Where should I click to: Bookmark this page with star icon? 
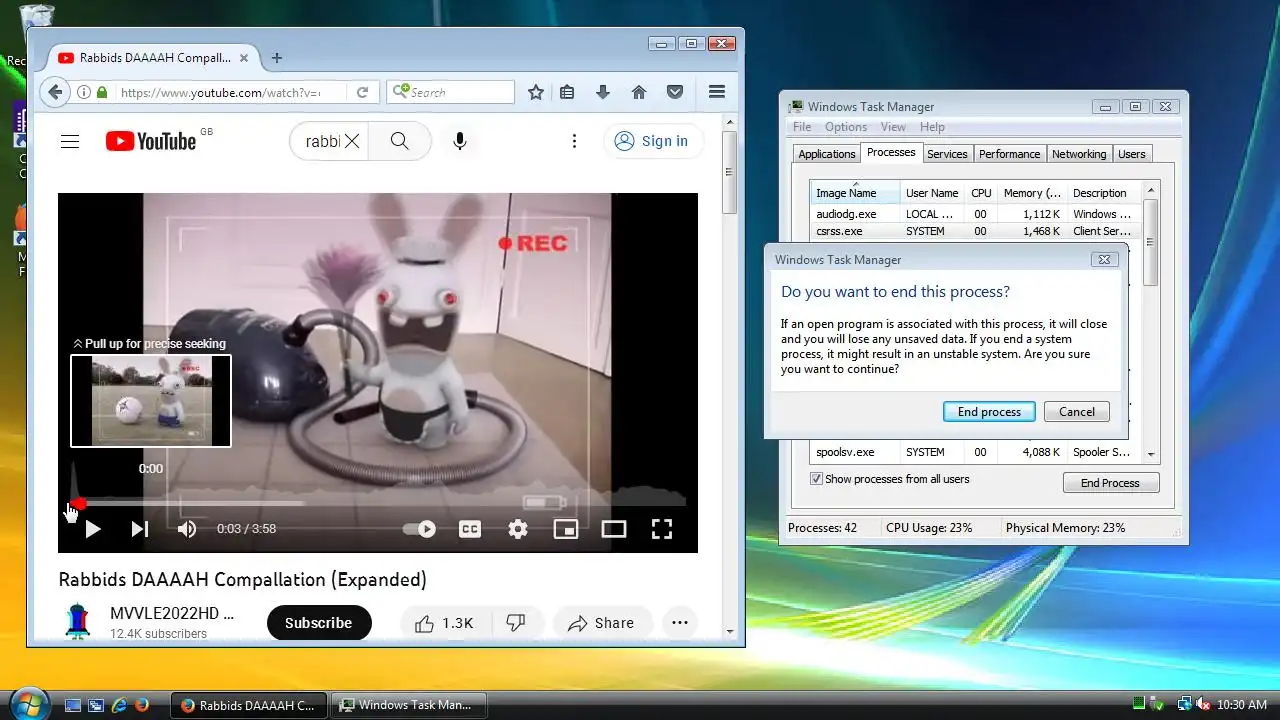pyautogui.click(x=536, y=92)
